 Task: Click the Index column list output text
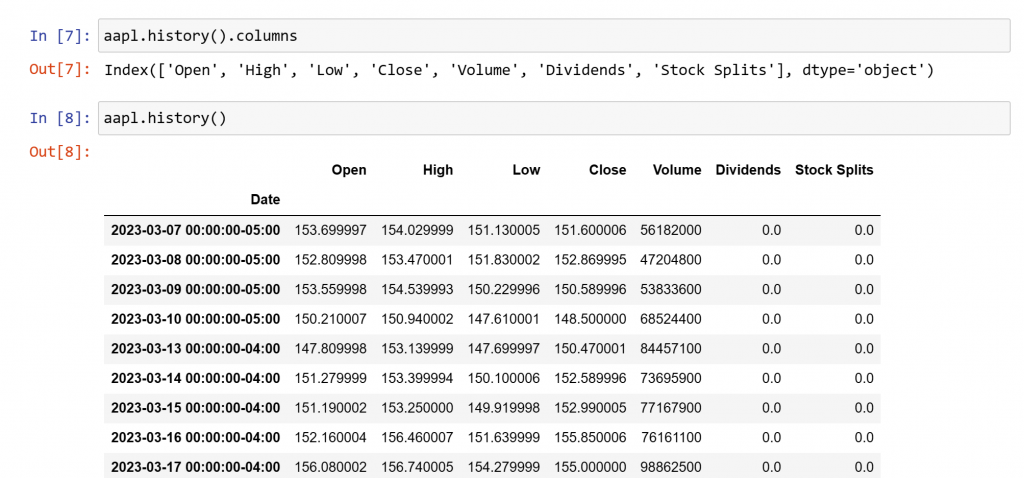pos(519,71)
